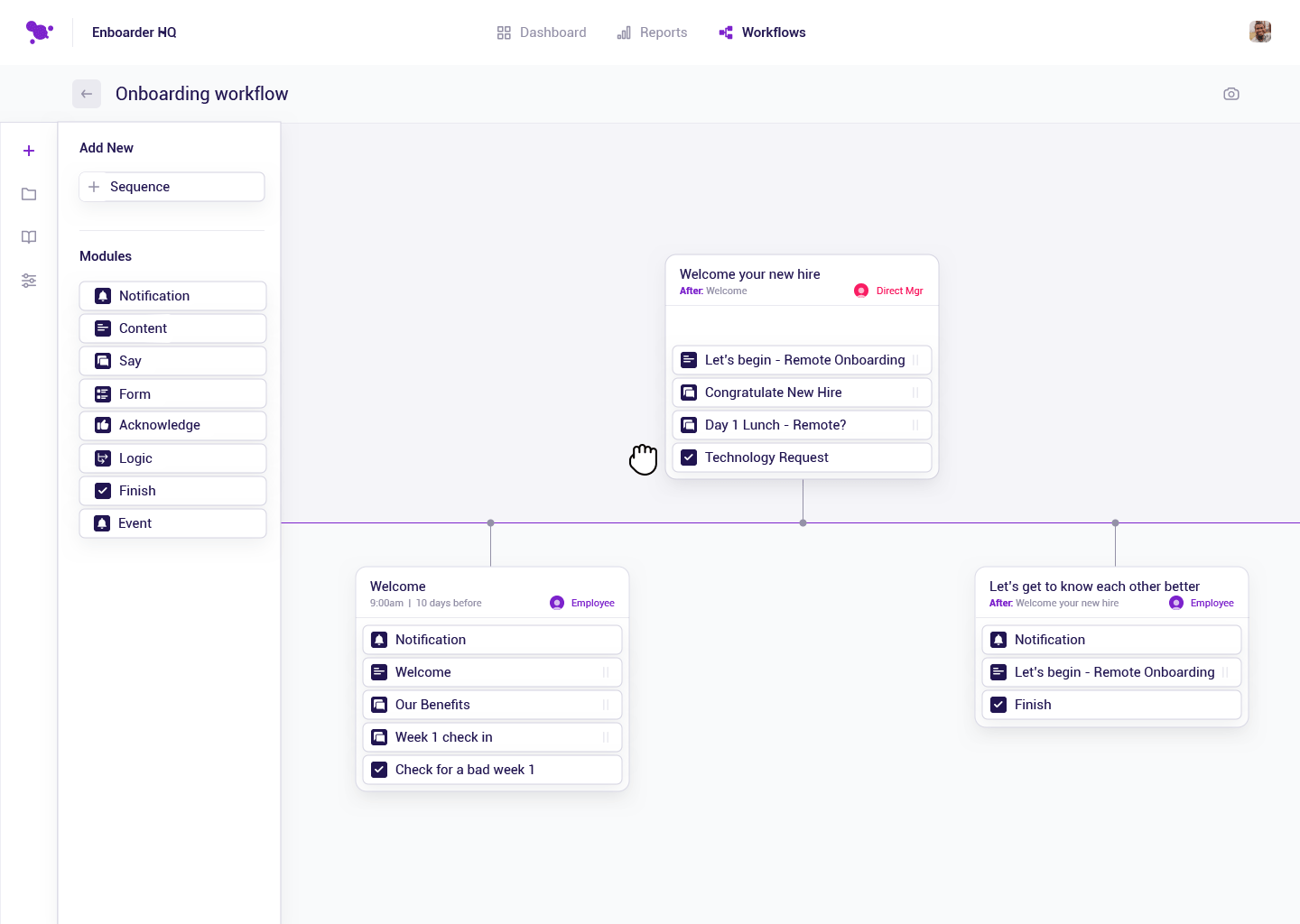Screen dimensions: 1300x924
Task: Select the Logic module icon
Action: click(103, 457)
